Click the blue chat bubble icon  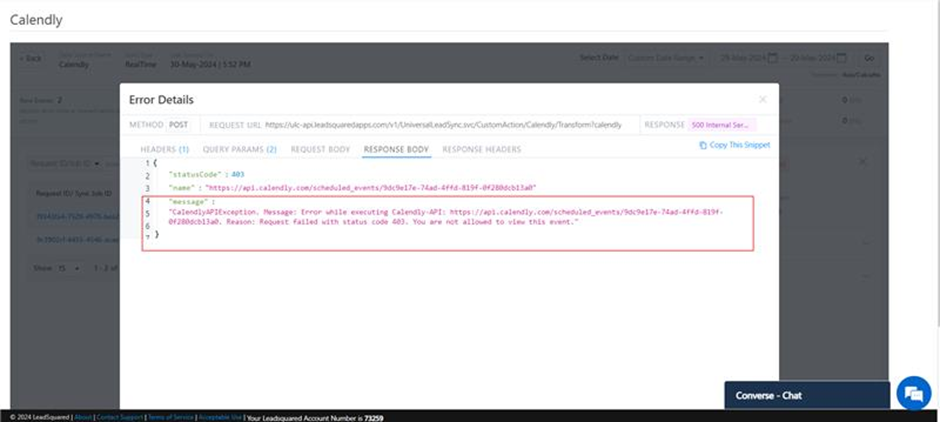coord(914,394)
